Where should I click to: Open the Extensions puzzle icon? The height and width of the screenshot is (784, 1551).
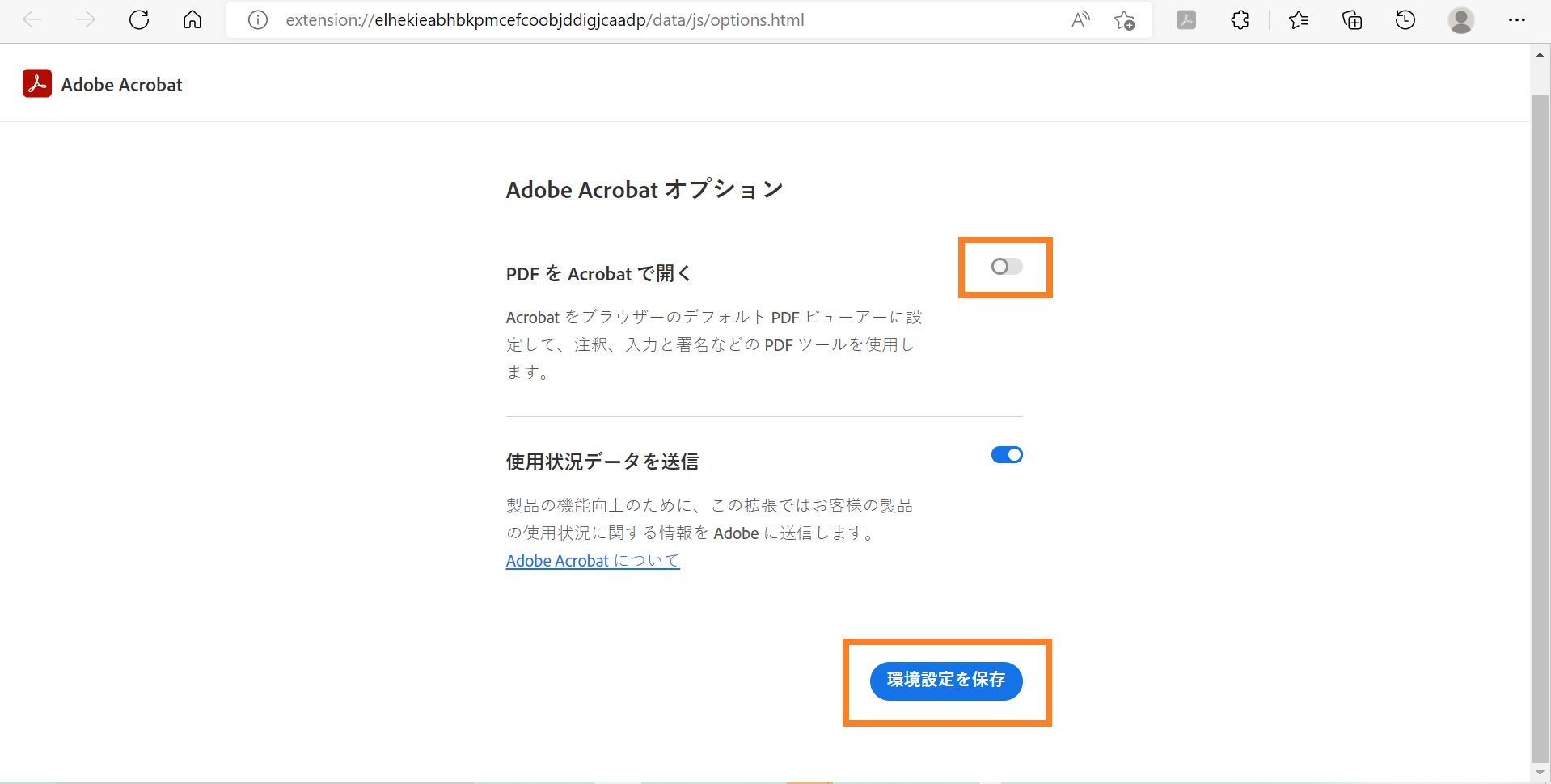pos(1240,19)
